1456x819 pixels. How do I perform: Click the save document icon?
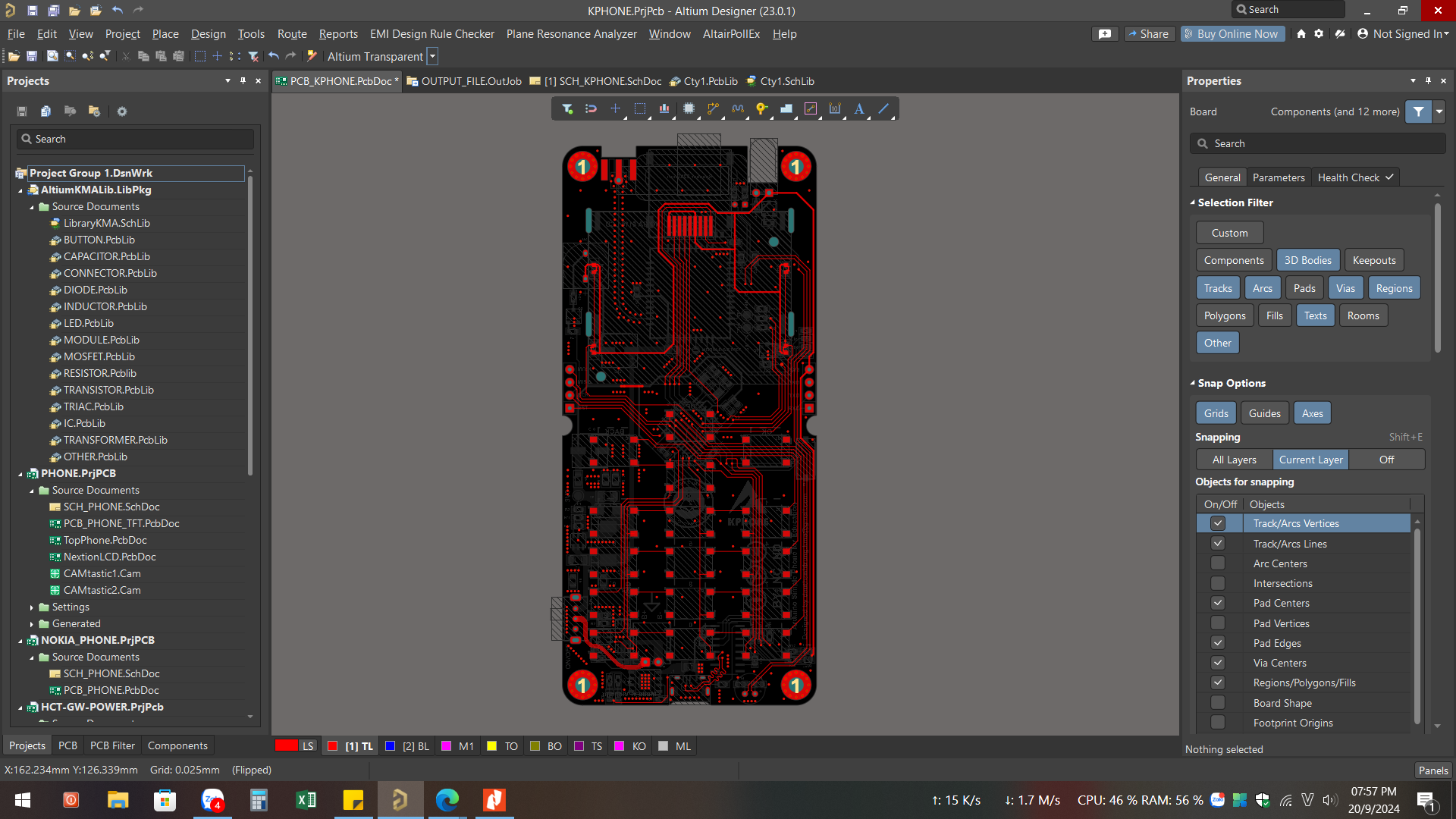point(31,56)
